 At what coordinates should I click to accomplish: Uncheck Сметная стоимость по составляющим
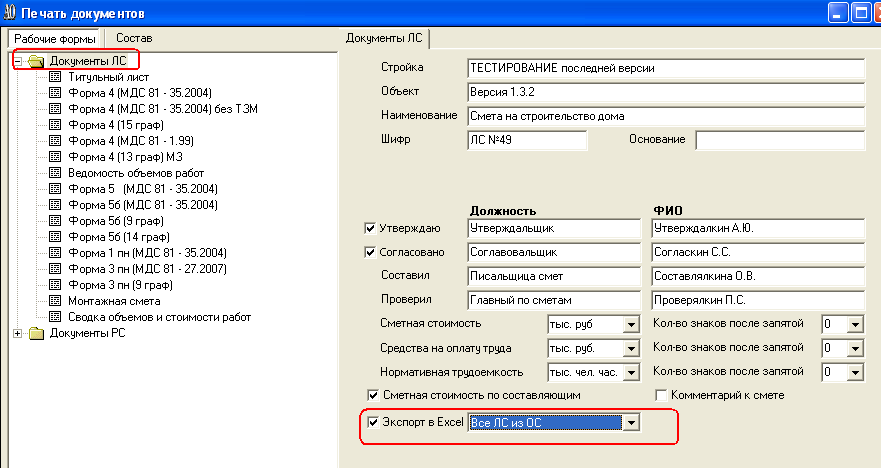[373, 396]
